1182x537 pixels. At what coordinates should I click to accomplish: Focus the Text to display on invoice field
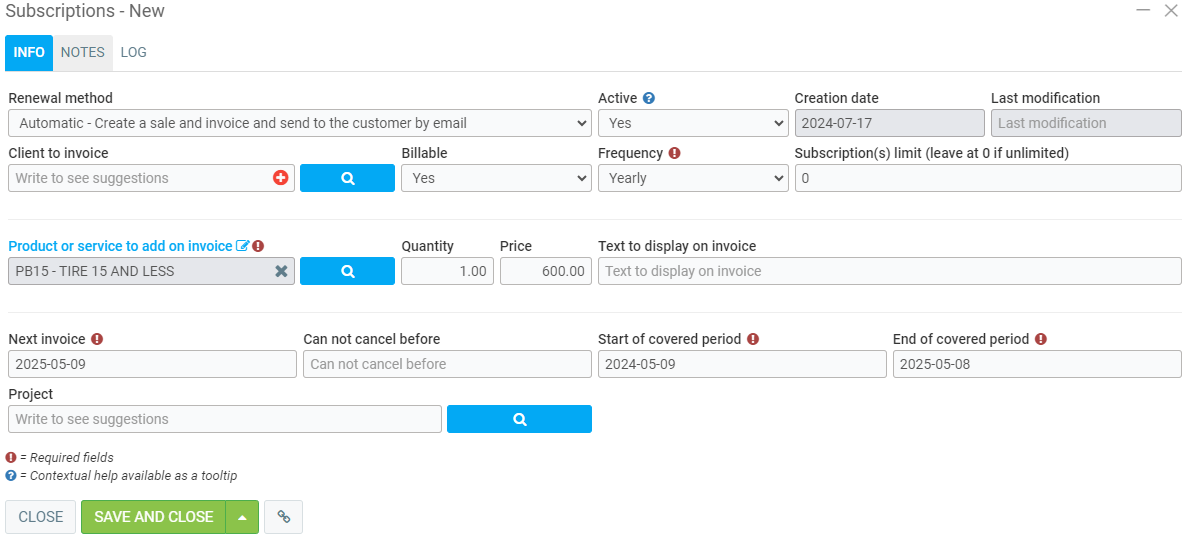[x=889, y=271]
